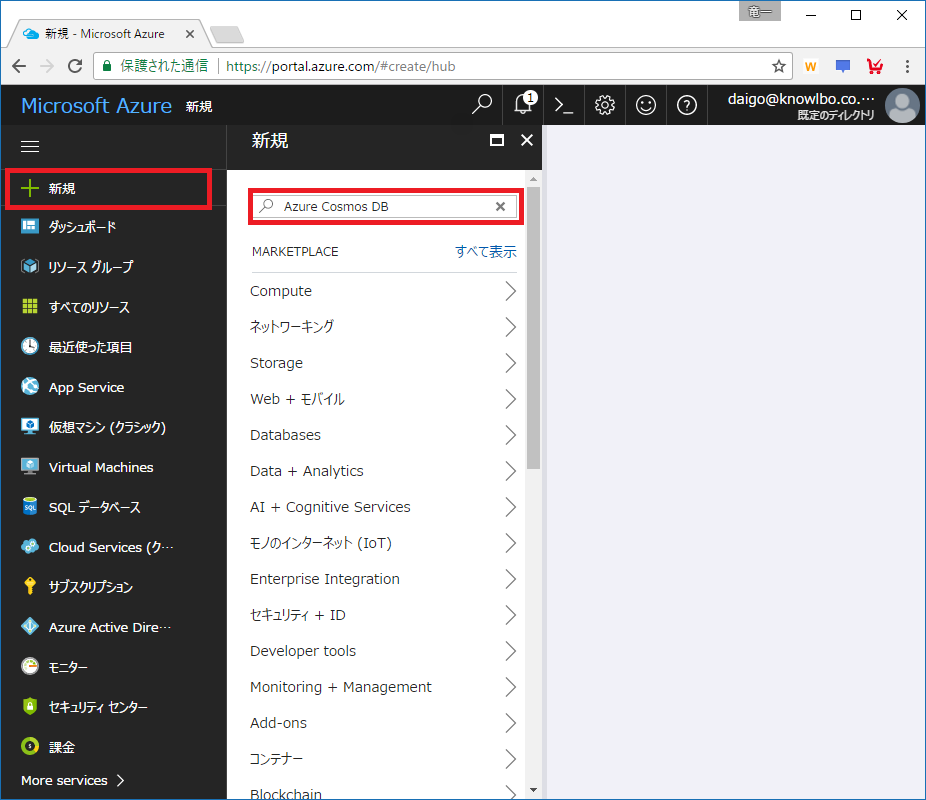Click red shopping cart extension icon
Screen dimensions: 926x800
[875, 66]
